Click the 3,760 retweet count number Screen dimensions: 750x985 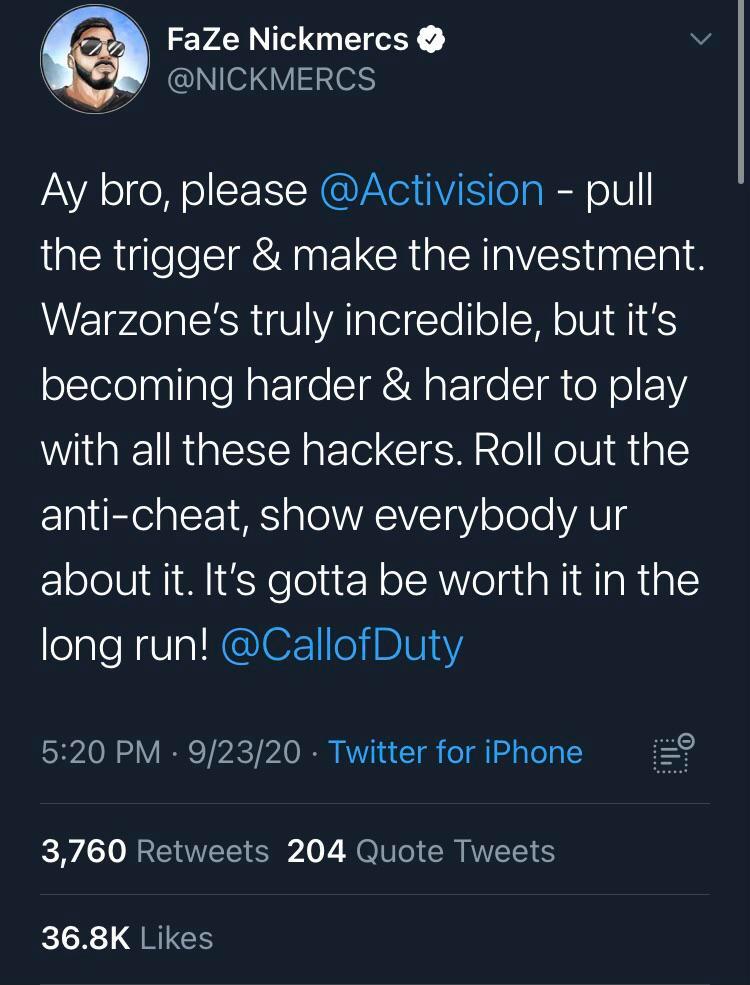coord(84,851)
